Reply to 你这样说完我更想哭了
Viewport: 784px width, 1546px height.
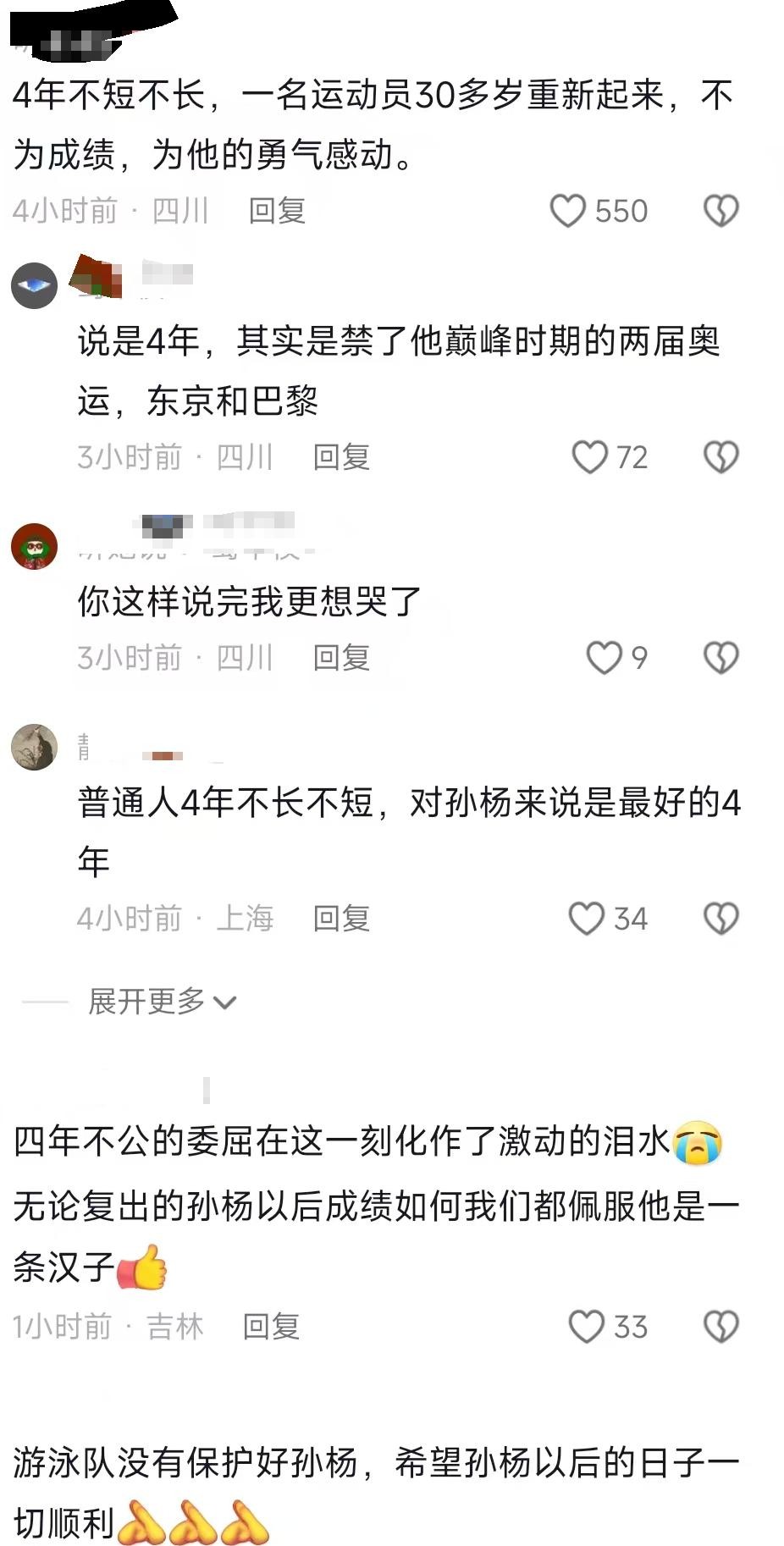[x=341, y=658]
